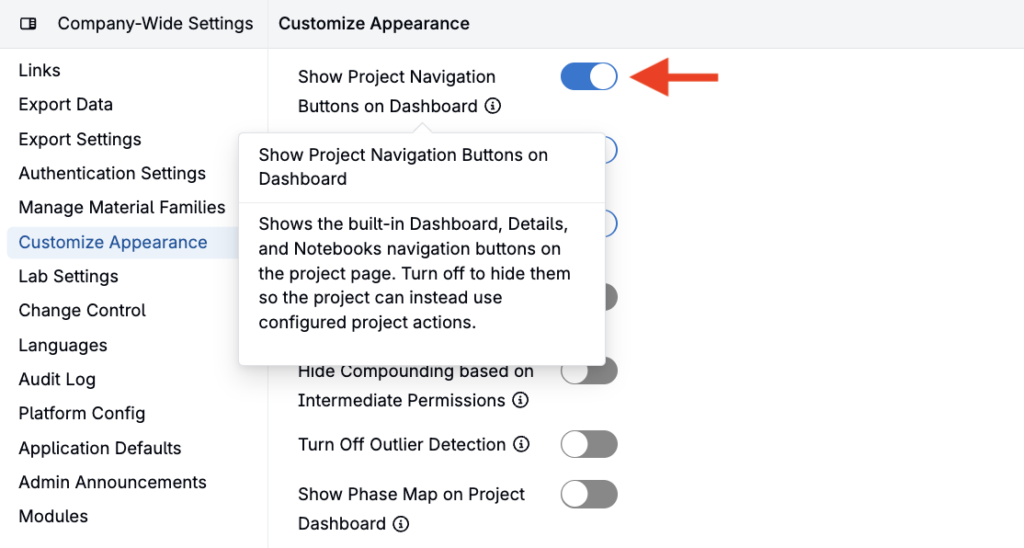This screenshot has width=1024, height=548.
Task: Open Lab Settings page
Action: [68, 276]
